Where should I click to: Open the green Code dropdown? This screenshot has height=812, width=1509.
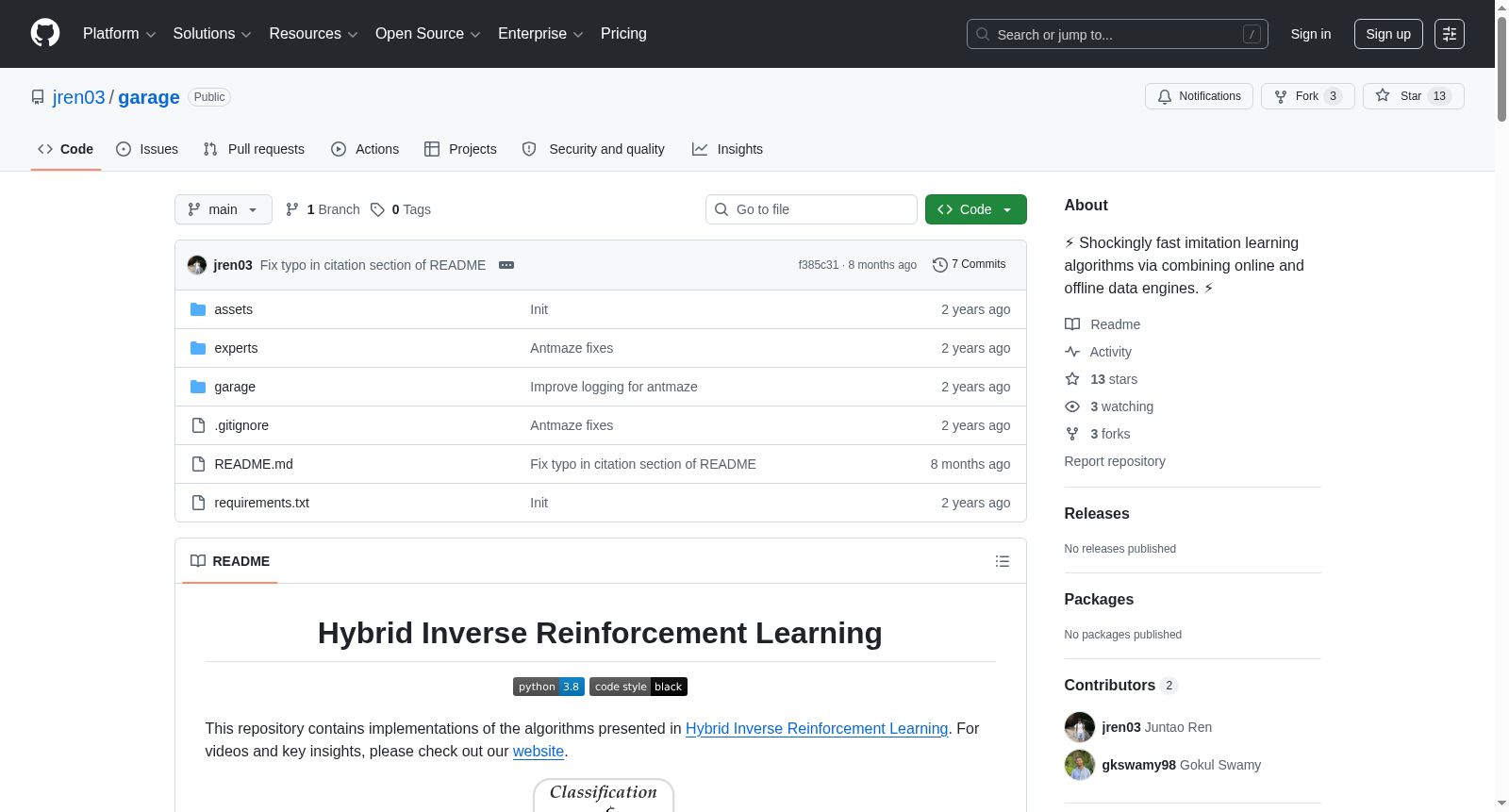(x=976, y=209)
